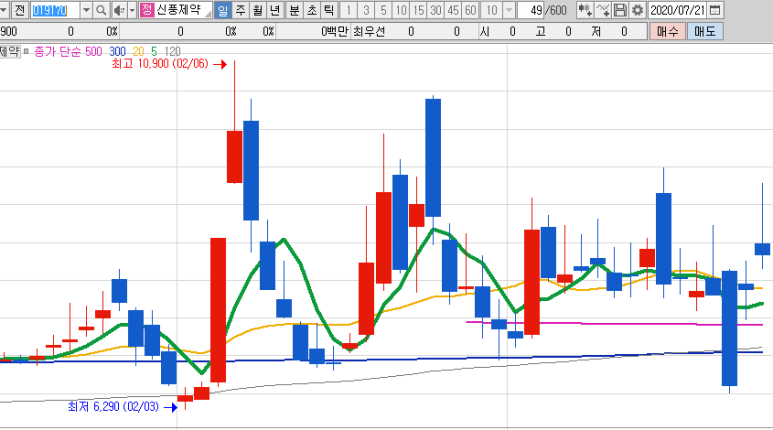
Task: Click the magnifier stock search icon
Action: point(101,10)
